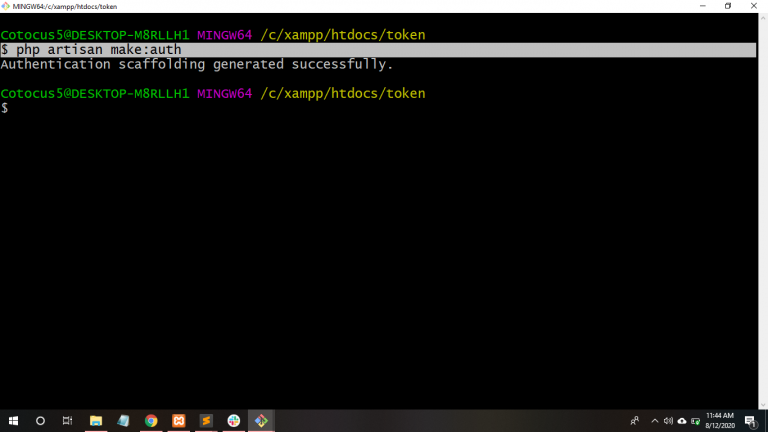The height and width of the screenshot is (432, 768).
Task: Open the Action Center notifications icon
Action: (751, 421)
